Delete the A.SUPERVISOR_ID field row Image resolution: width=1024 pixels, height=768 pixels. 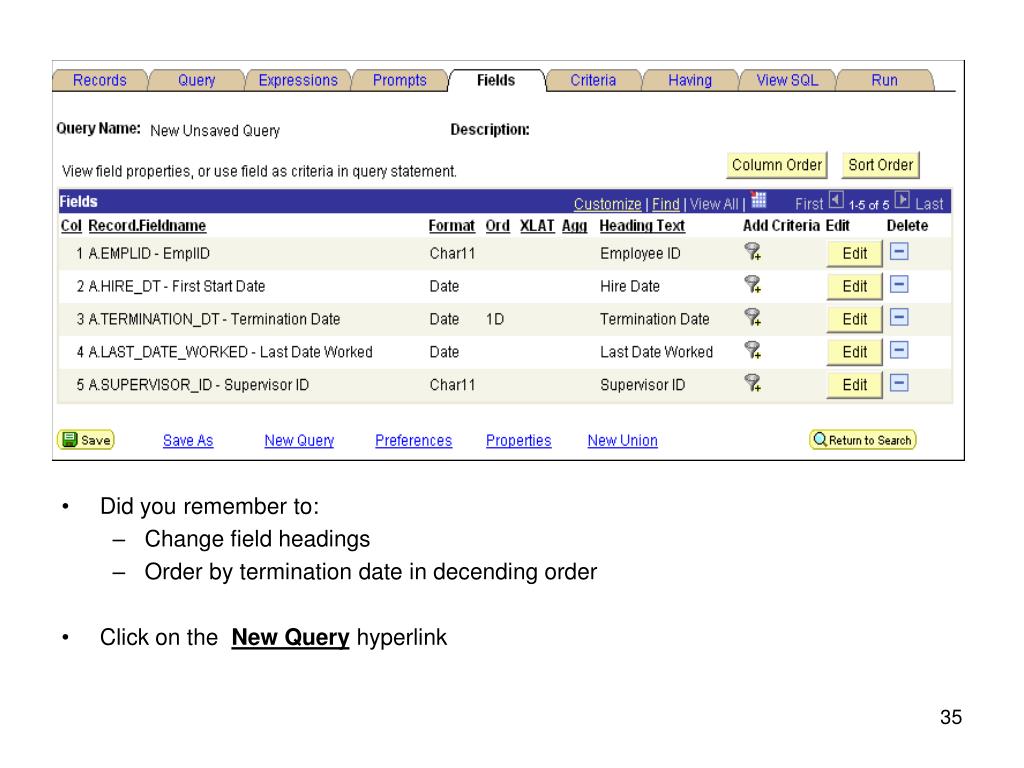[899, 383]
